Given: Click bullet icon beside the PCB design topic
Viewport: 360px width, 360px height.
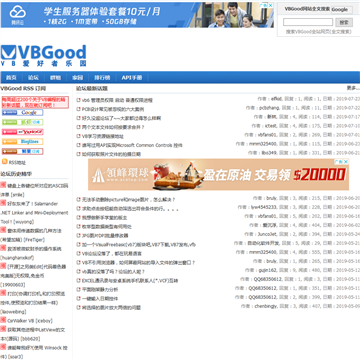Looking at the screenshot, I should [79, 109].
